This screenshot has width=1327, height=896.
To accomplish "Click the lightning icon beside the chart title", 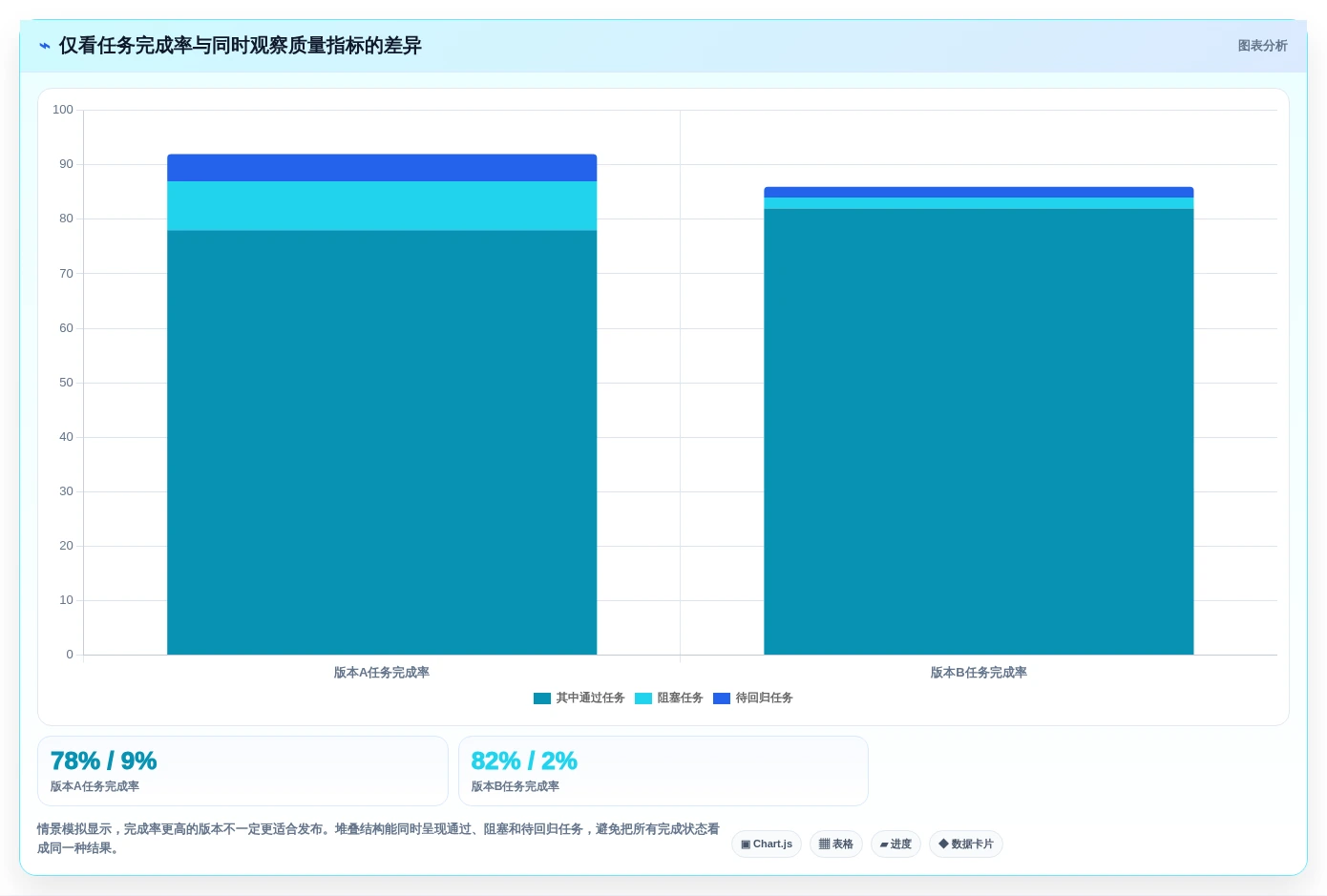I will tap(45, 46).
